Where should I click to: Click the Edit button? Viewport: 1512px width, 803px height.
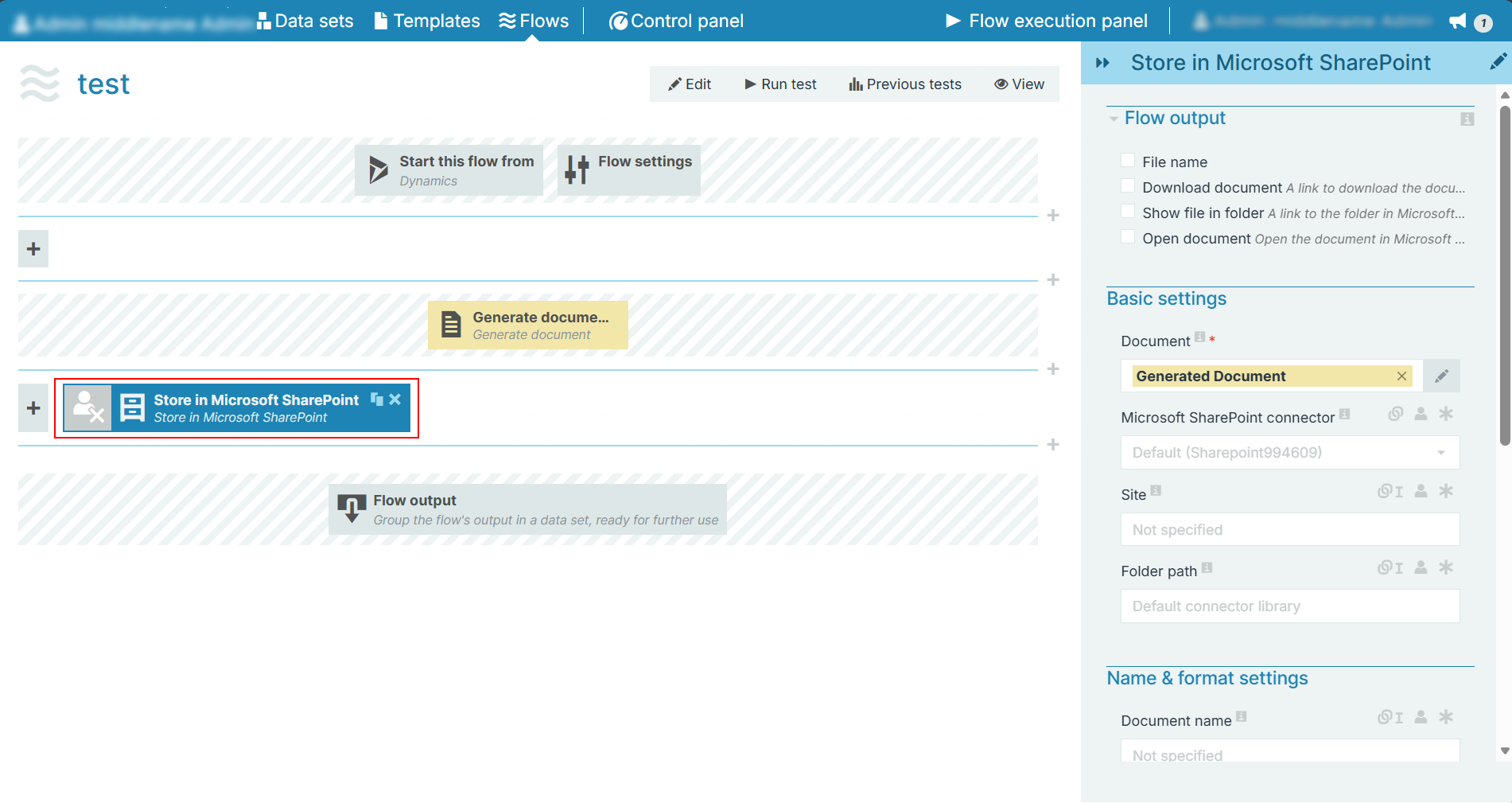tap(690, 84)
